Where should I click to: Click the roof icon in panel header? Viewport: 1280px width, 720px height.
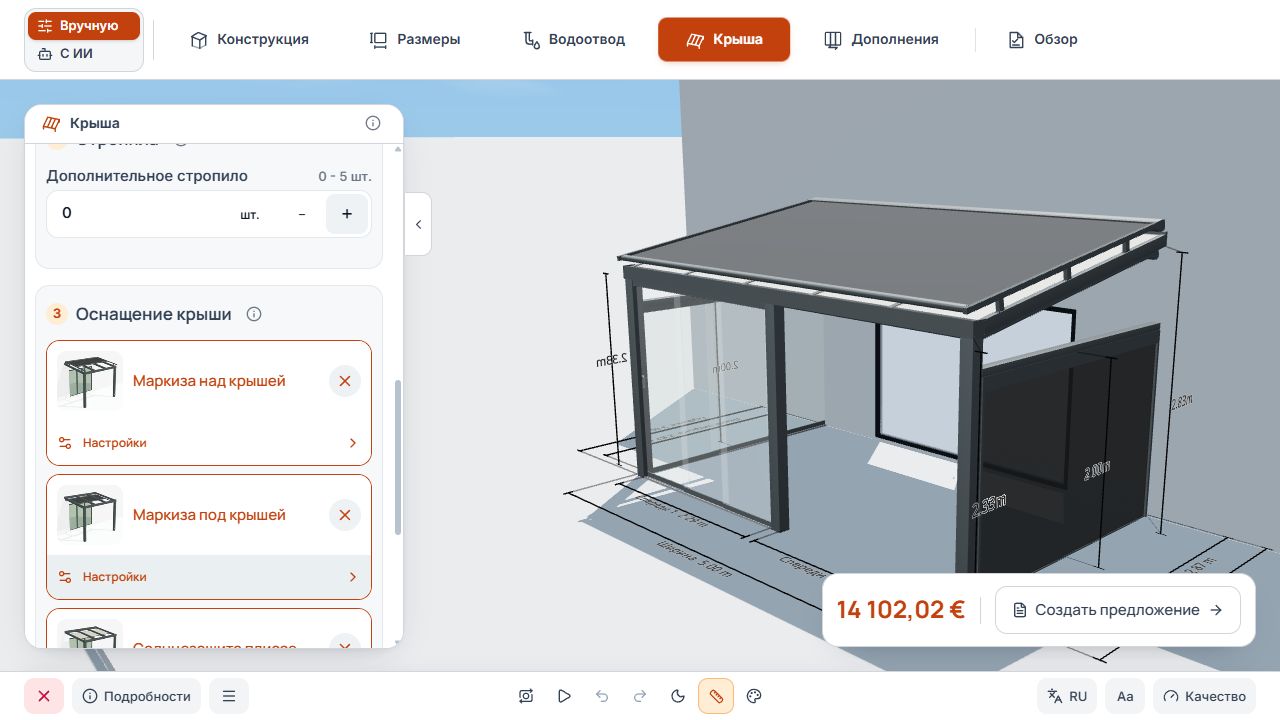click(x=52, y=123)
